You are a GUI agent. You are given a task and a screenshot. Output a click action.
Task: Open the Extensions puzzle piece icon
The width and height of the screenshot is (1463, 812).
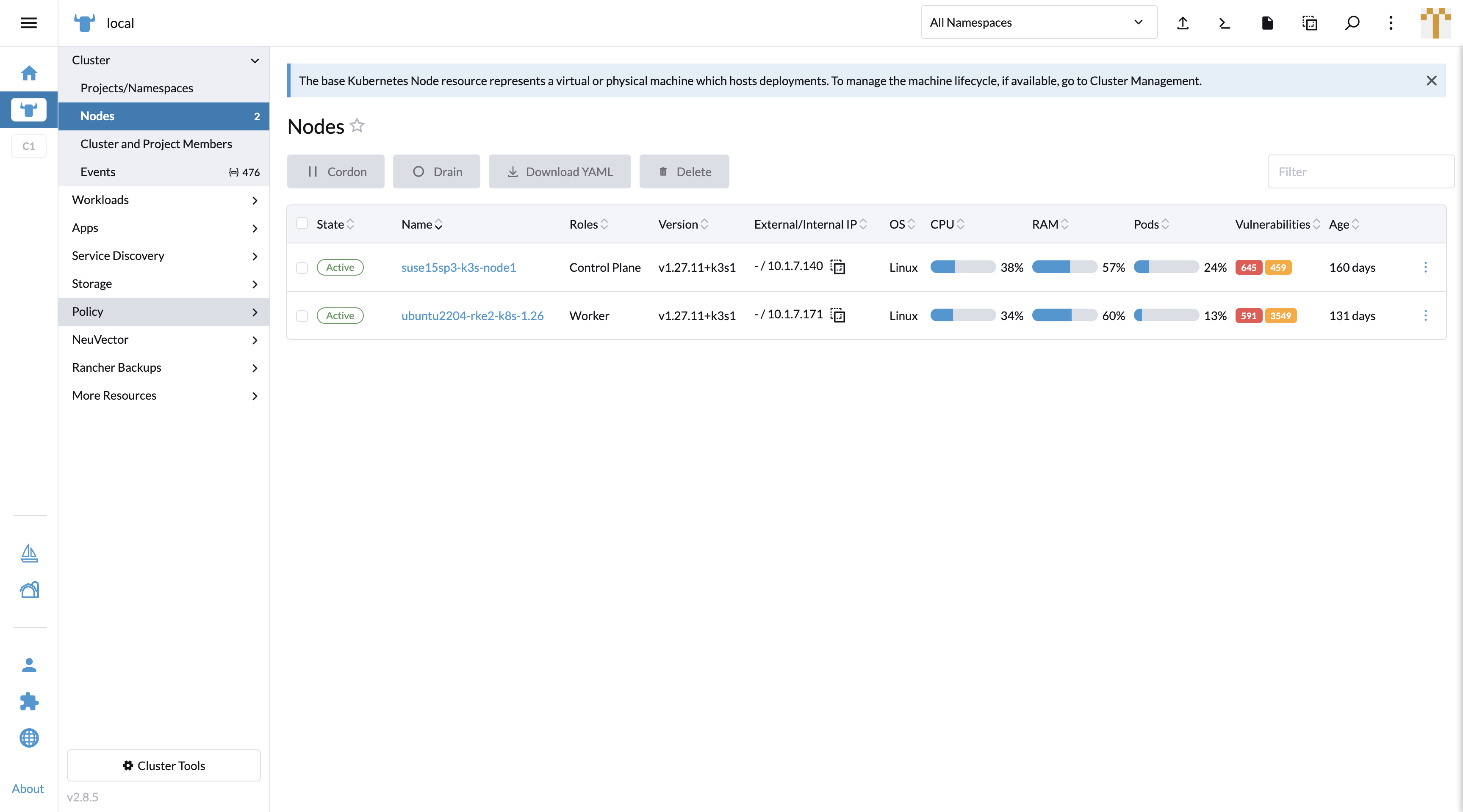29,701
